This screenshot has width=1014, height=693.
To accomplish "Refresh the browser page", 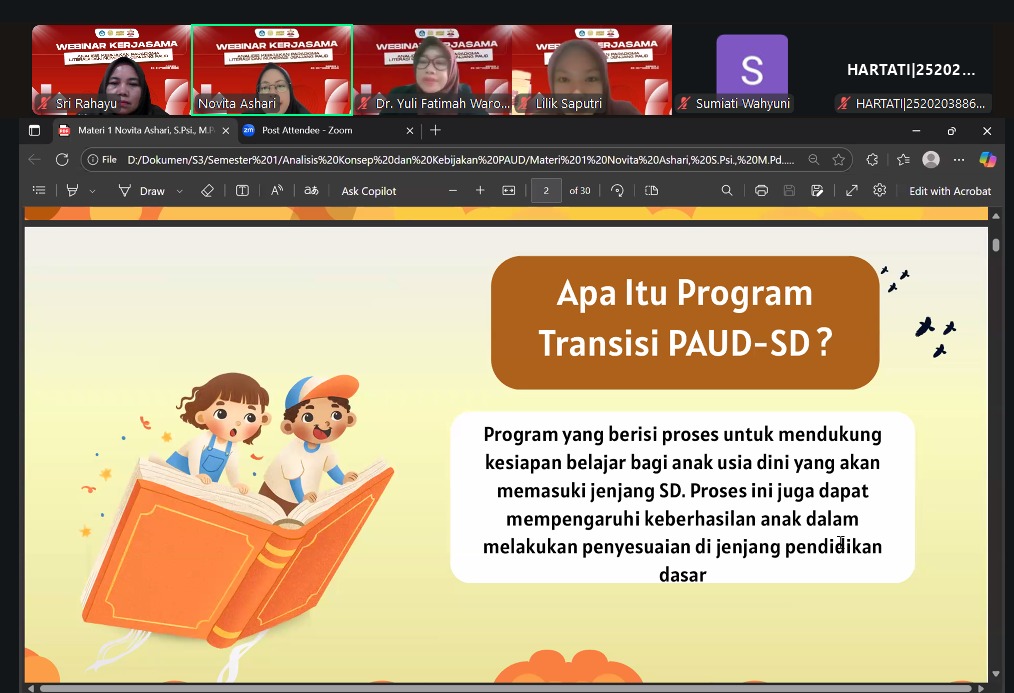I will [x=62, y=160].
